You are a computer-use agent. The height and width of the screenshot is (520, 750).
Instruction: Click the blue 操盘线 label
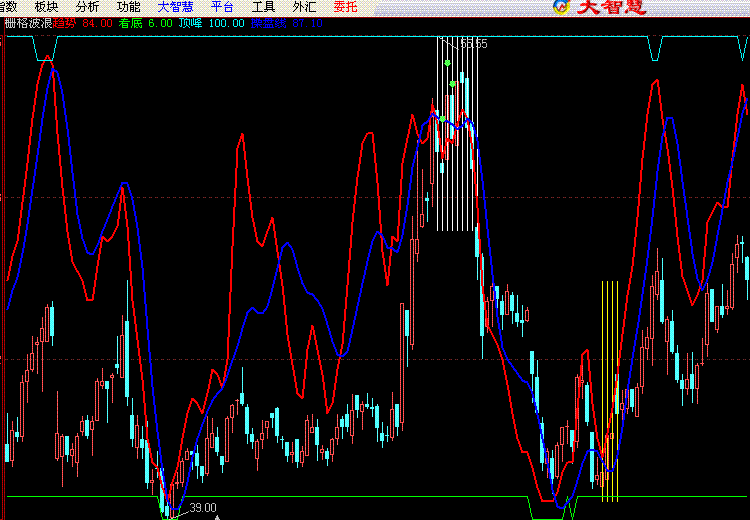tap(268, 23)
